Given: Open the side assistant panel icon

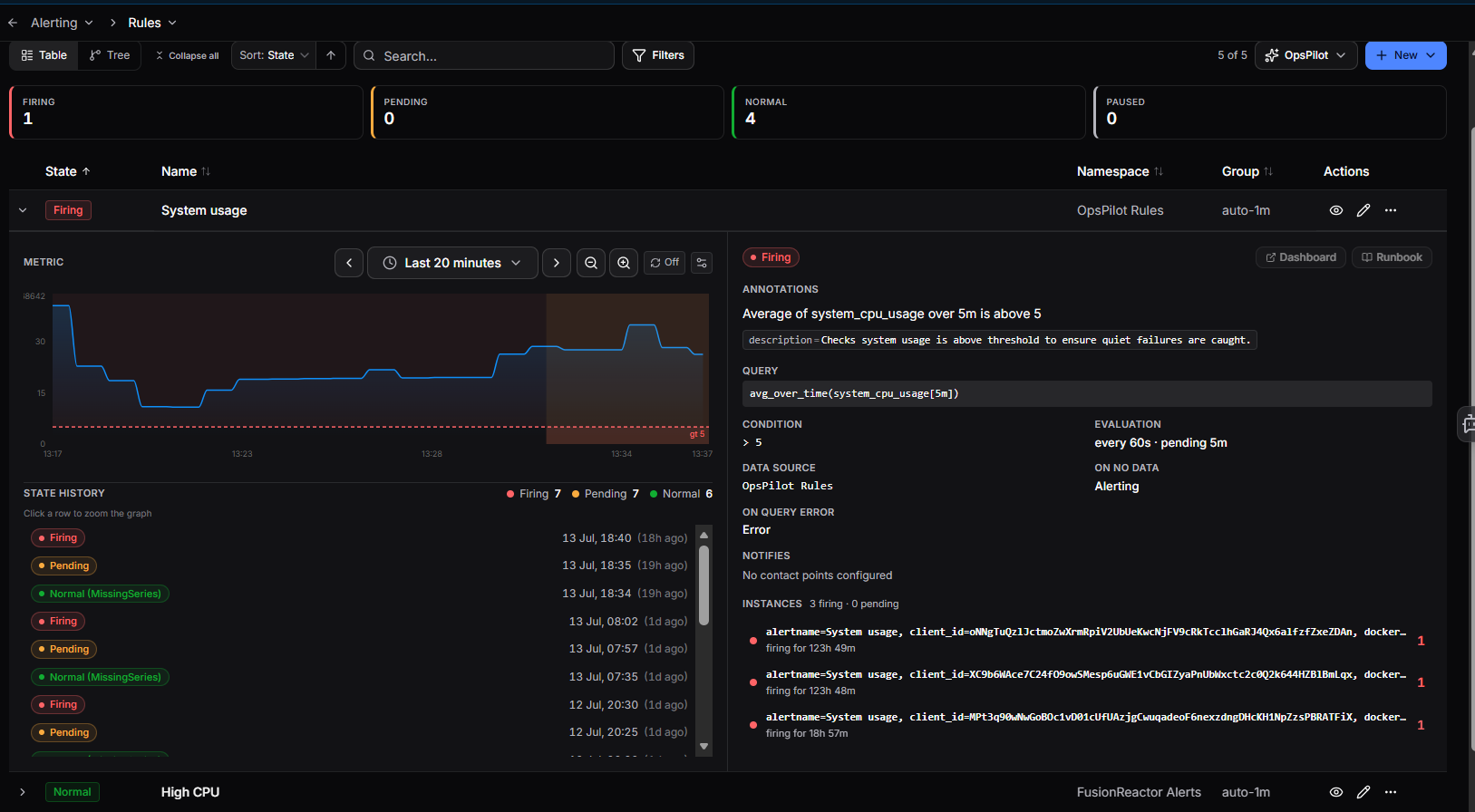Looking at the screenshot, I should click(1468, 424).
